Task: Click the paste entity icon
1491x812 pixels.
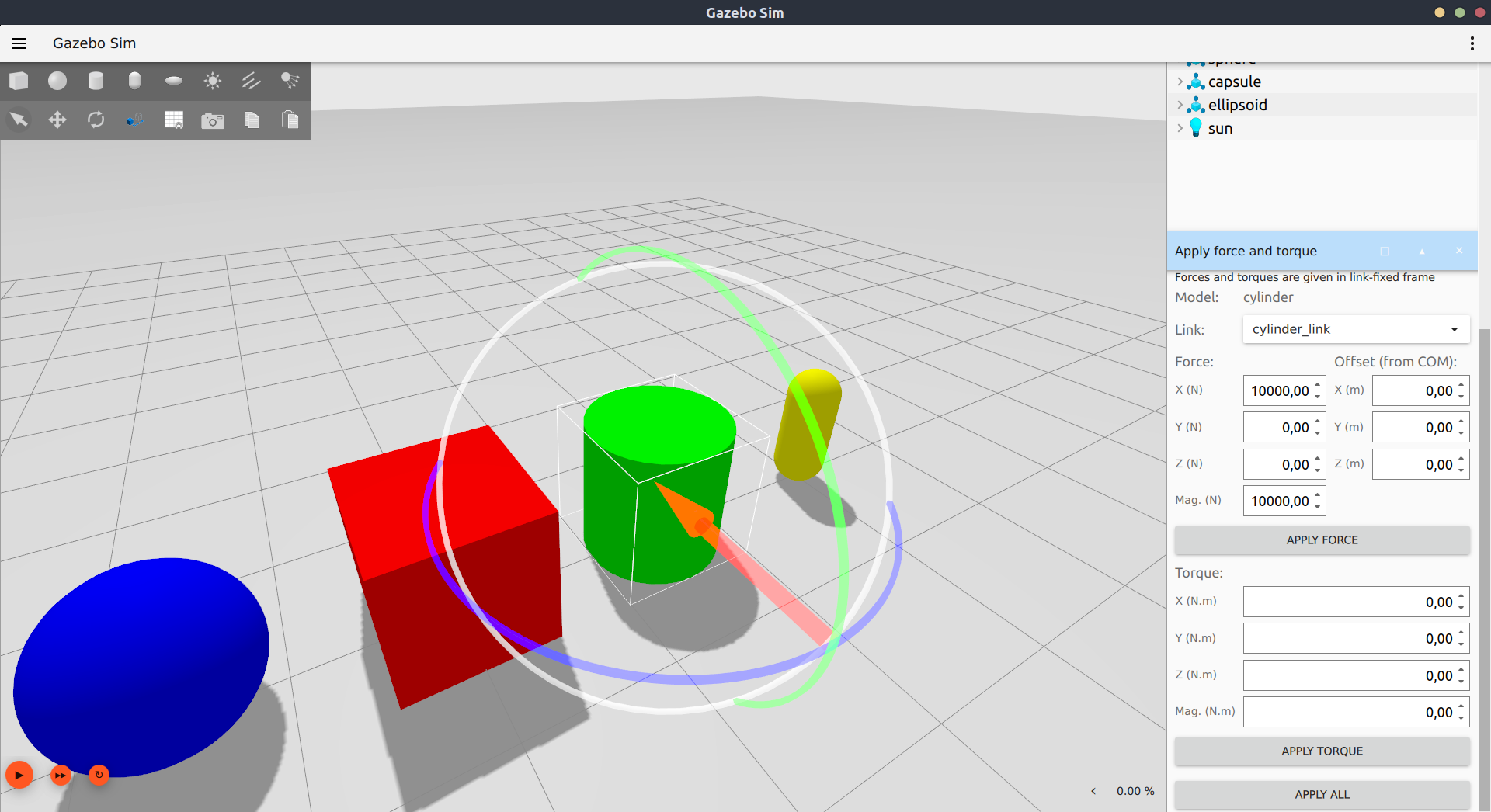Action: (x=290, y=120)
